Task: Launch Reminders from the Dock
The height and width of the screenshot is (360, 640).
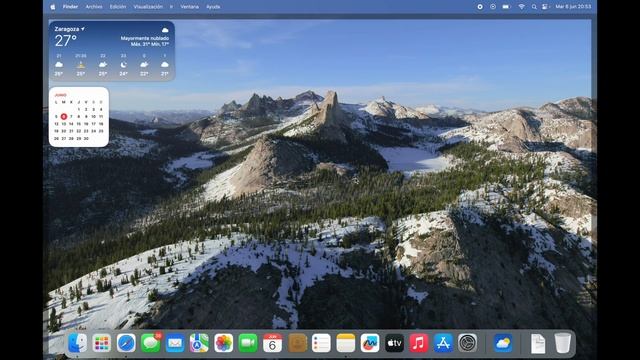Action: click(321, 343)
